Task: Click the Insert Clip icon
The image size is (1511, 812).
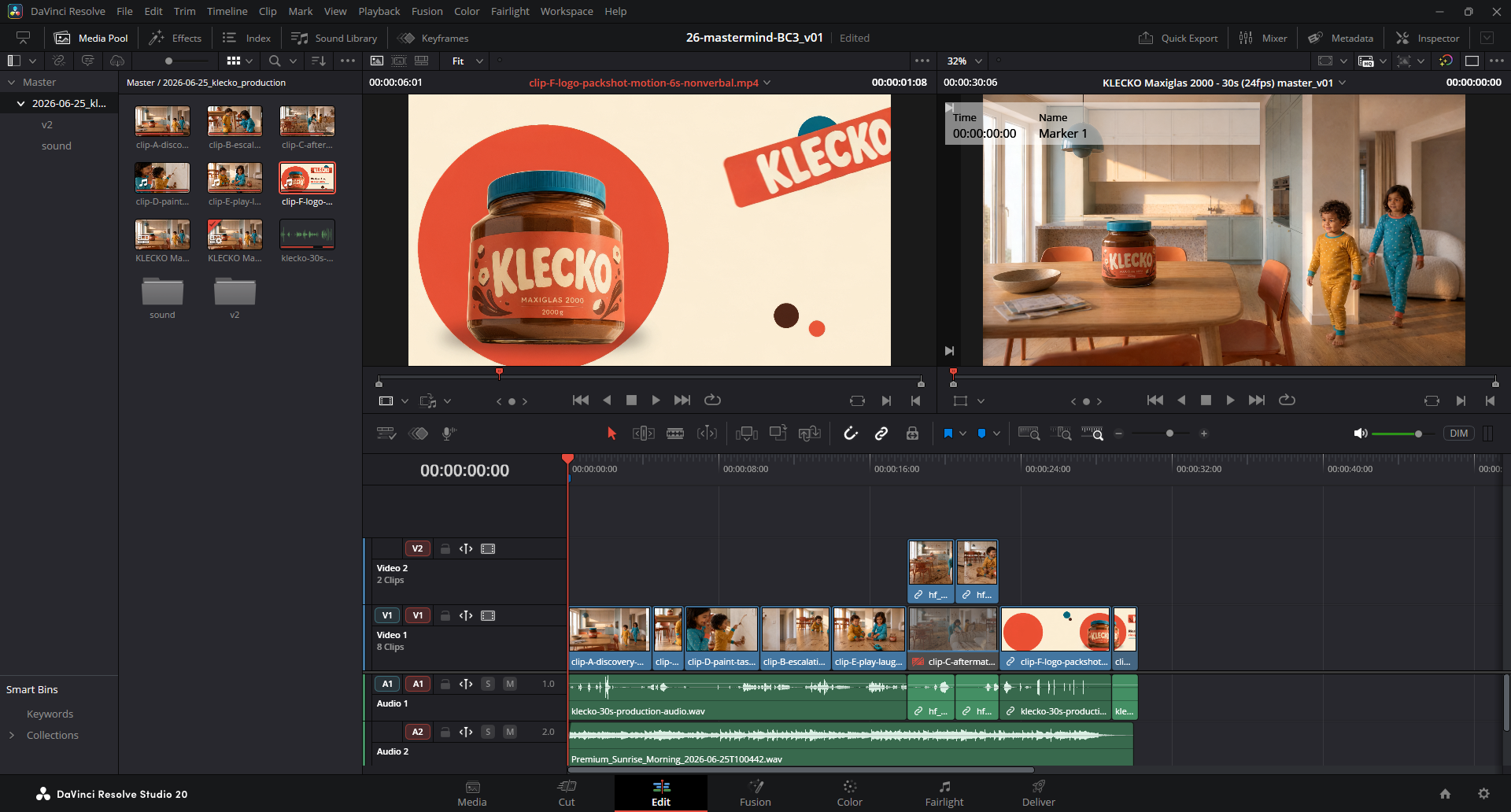Action: point(746,434)
